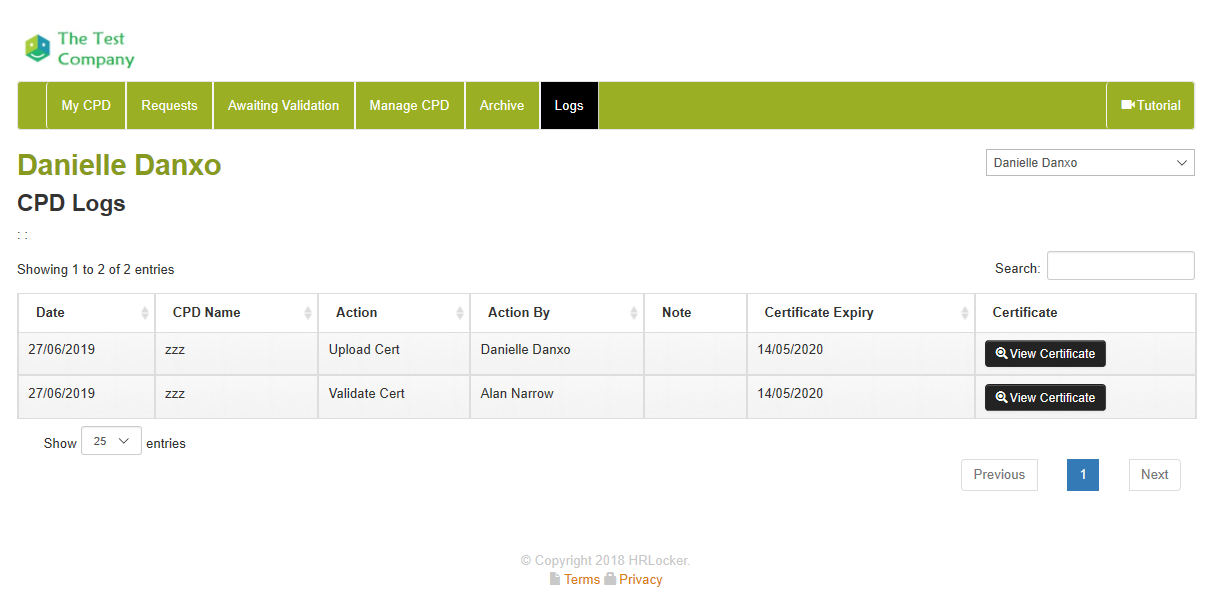The height and width of the screenshot is (606, 1227).
Task: Sort by CPD Name column arrows
Action: point(307,313)
